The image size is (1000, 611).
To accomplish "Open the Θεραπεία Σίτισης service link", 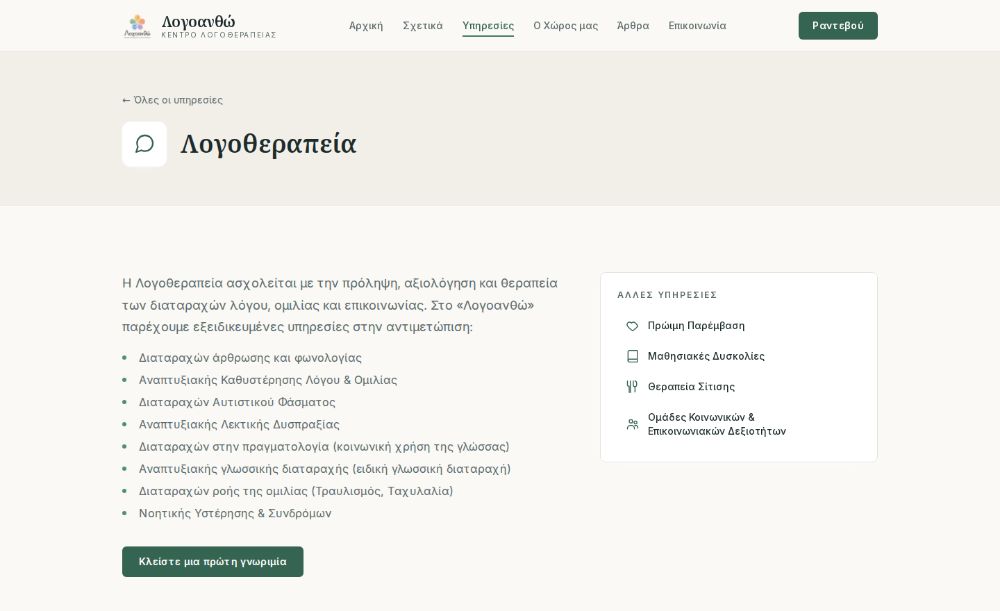I will pyautogui.click(x=739, y=386).
